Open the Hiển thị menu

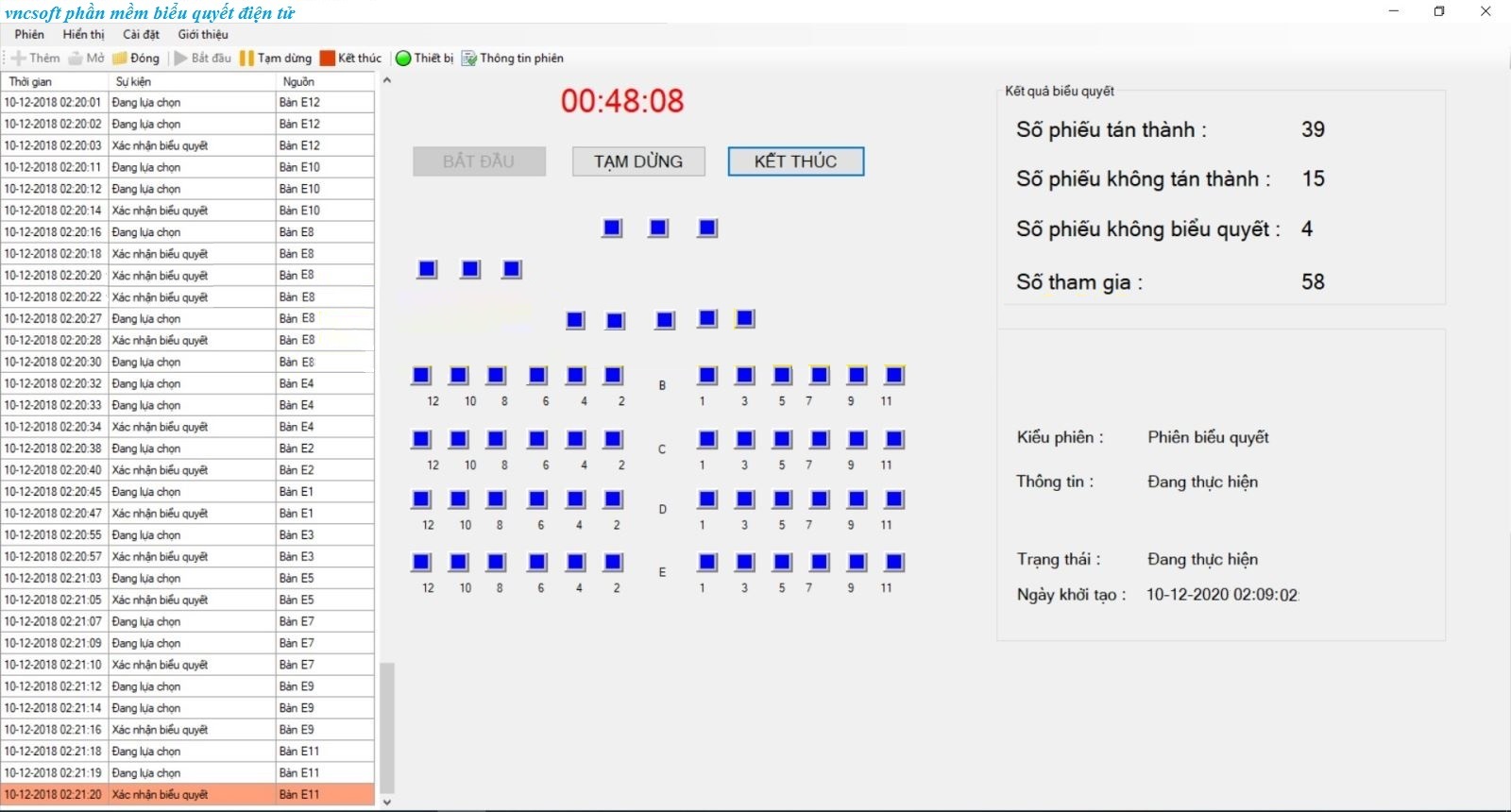[84, 34]
